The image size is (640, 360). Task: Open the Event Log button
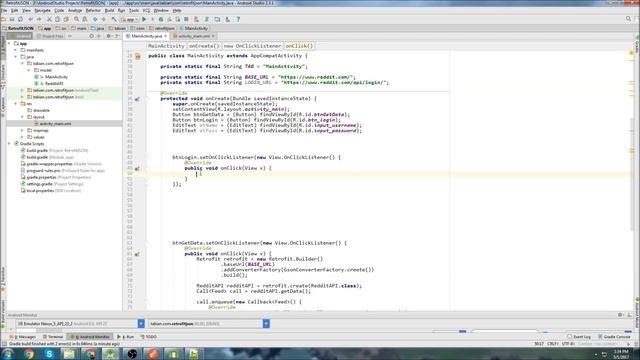pos(579,337)
